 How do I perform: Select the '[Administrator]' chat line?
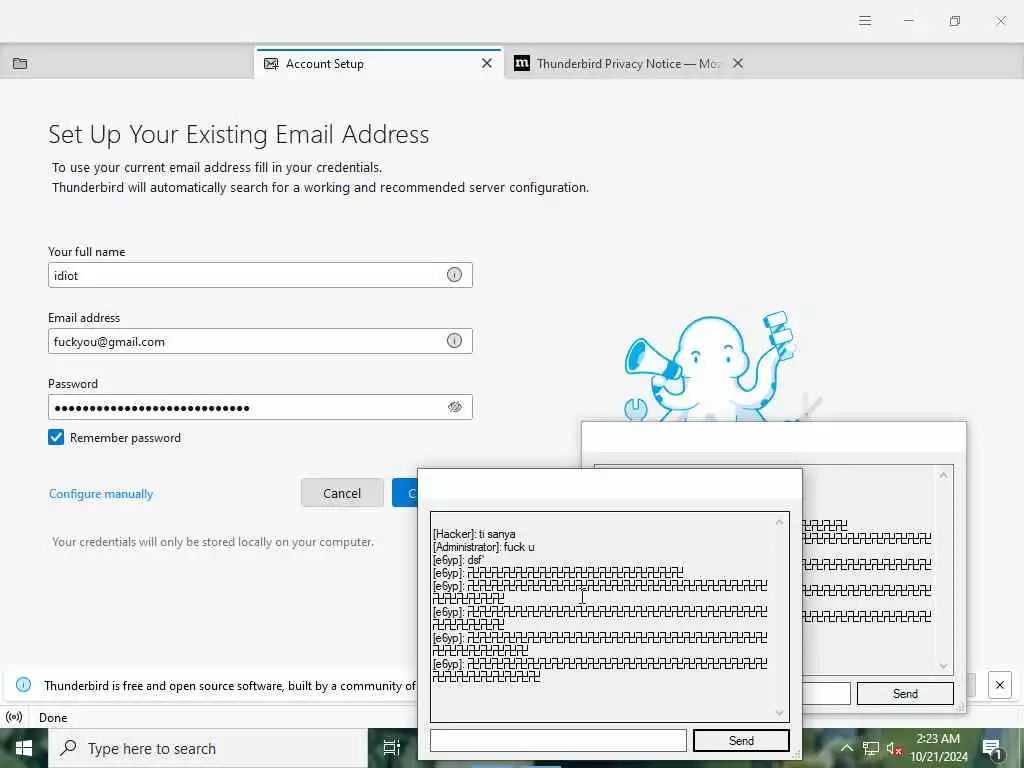[484, 547]
